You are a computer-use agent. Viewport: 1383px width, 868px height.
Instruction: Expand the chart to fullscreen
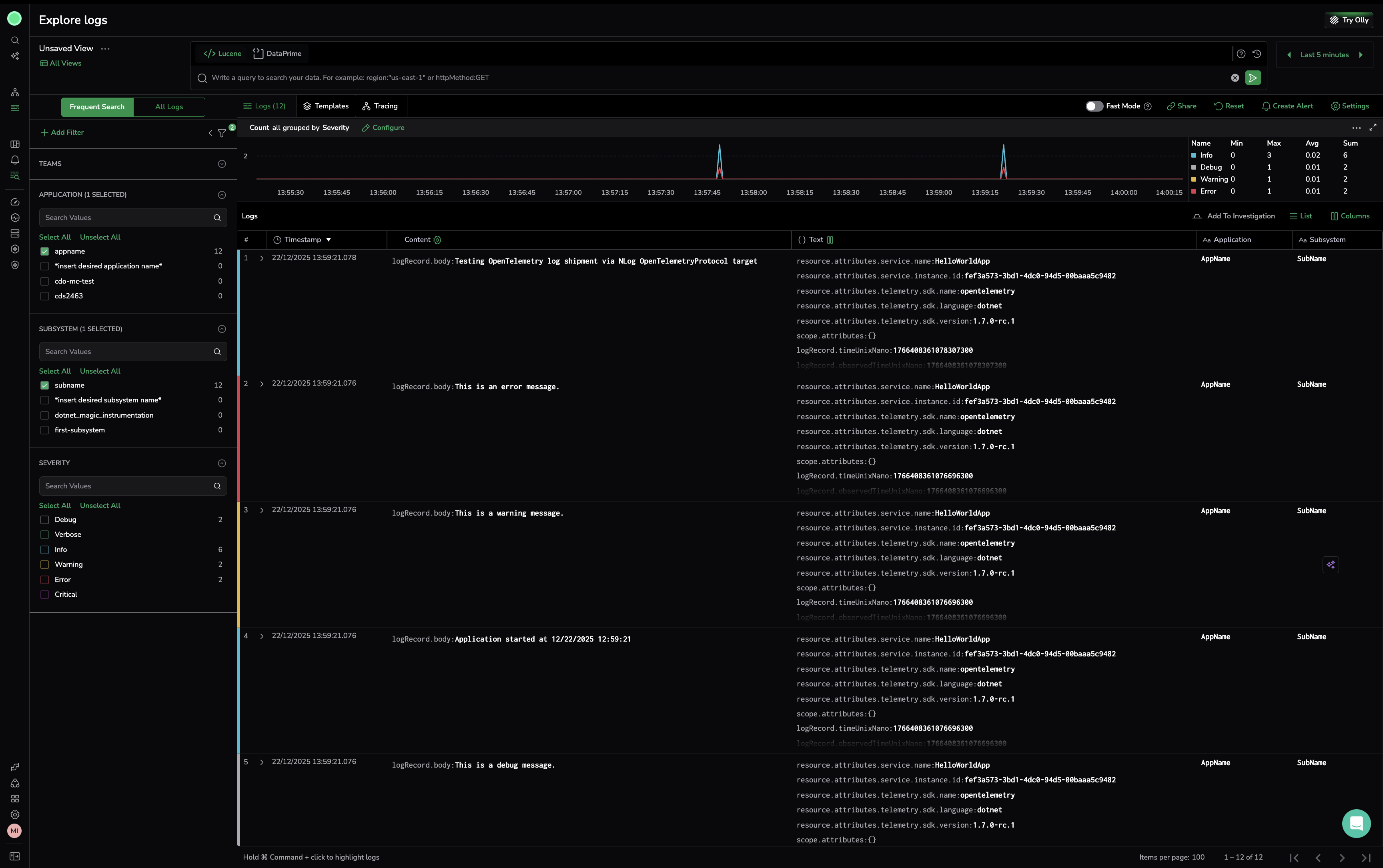pyautogui.click(x=1373, y=128)
